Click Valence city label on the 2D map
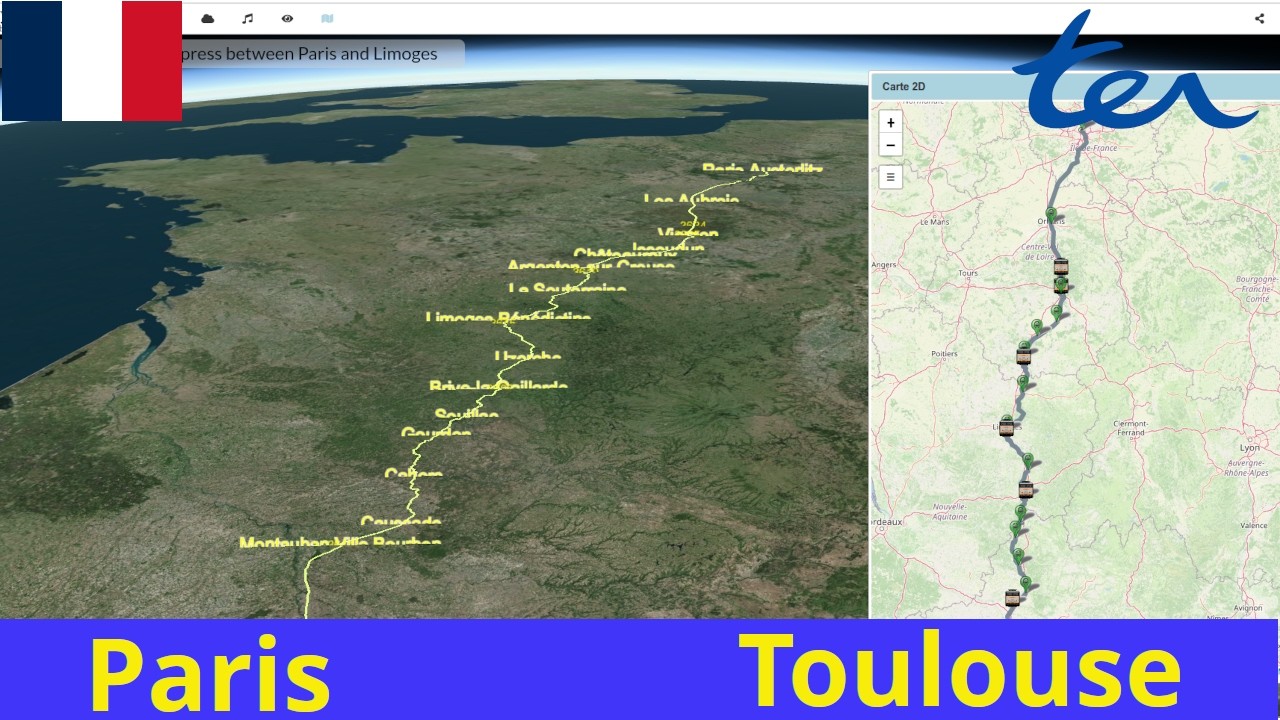Viewport: 1280px width, 720px height. 1253,525
